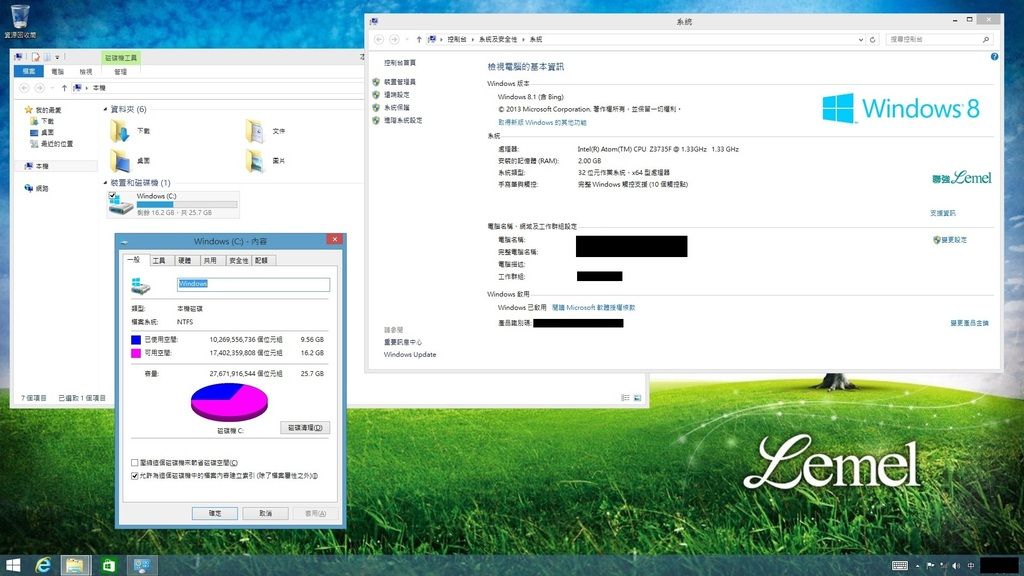Uncheck the allow file content indexing checkbox
The image size is (1024, 576).
(x=135, y=476)
